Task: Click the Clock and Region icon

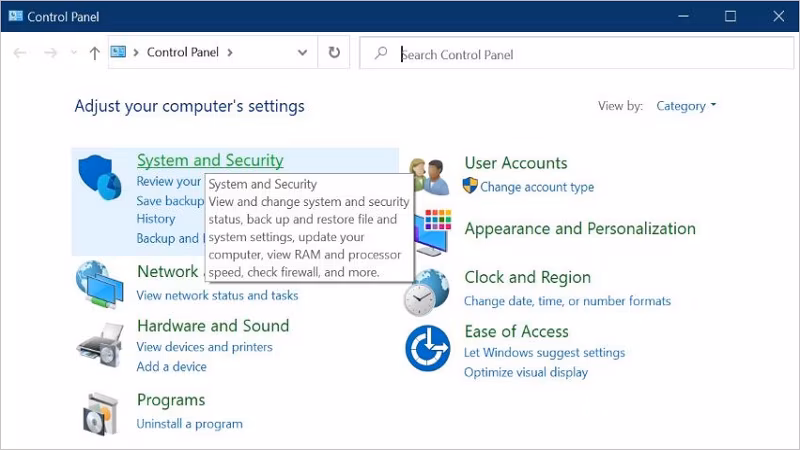Action: (x=428, y=290)
